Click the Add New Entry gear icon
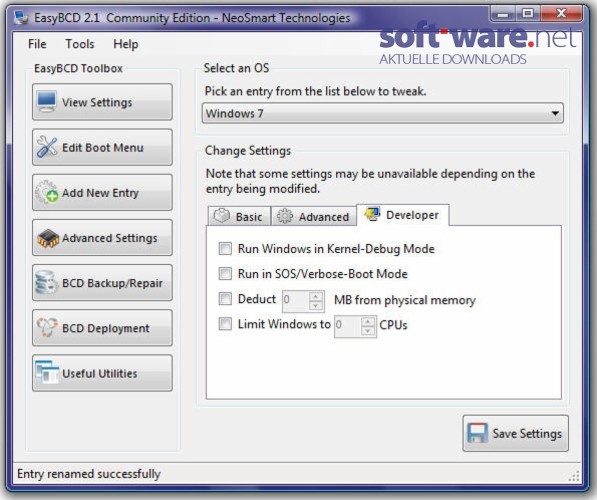The height and width of the screenshot is (500, 597). tap(46, 192)
